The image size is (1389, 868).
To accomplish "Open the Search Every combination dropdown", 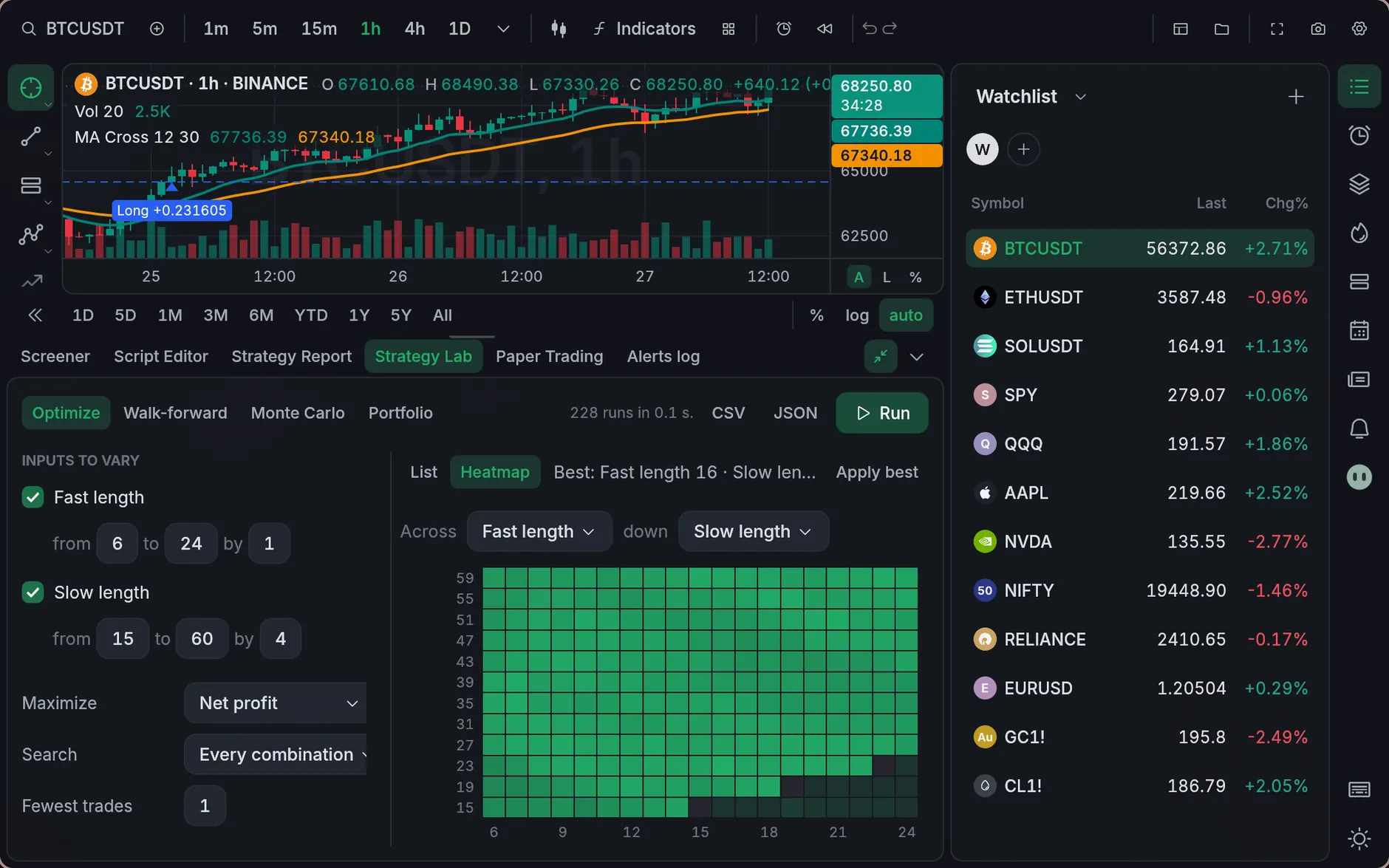I will tap(276, 754).
